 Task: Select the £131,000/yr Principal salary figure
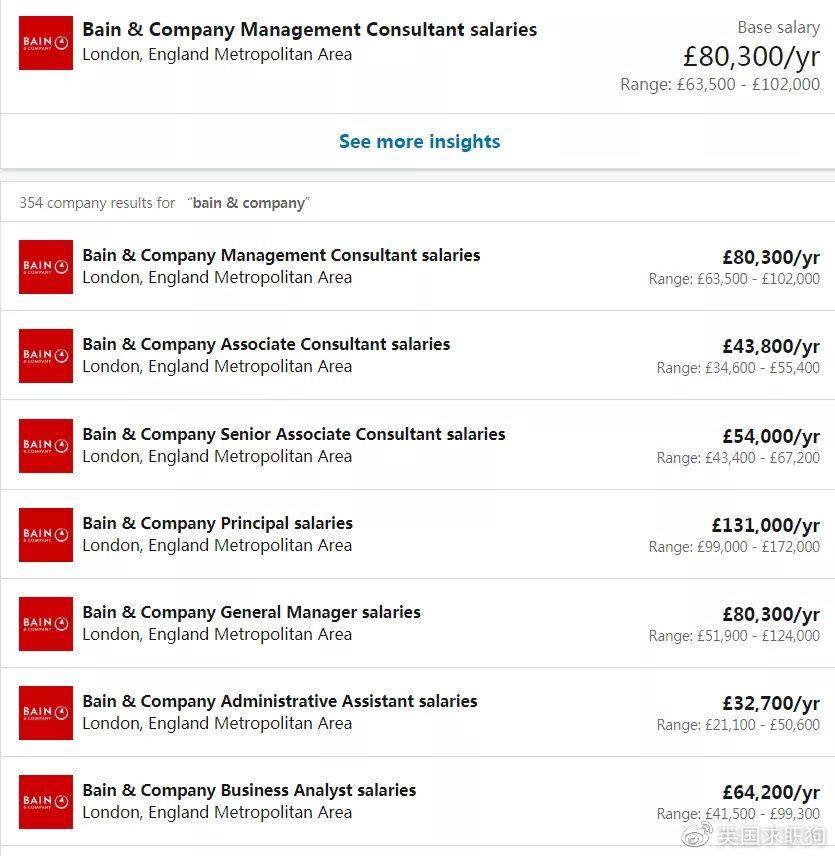765,525
